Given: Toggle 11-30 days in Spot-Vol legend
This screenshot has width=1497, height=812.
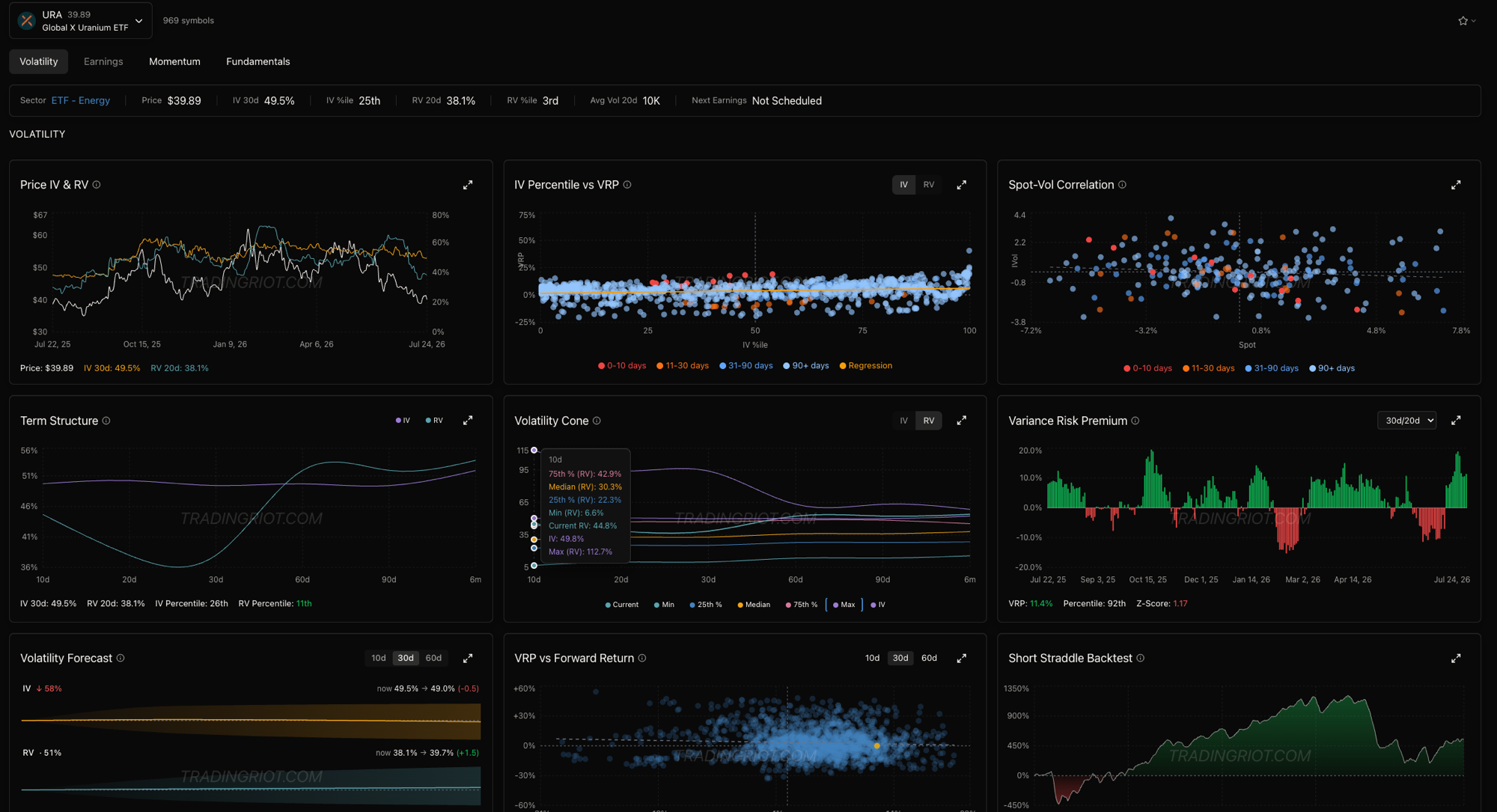Looking at the screenshot, I should point(1208,368).
